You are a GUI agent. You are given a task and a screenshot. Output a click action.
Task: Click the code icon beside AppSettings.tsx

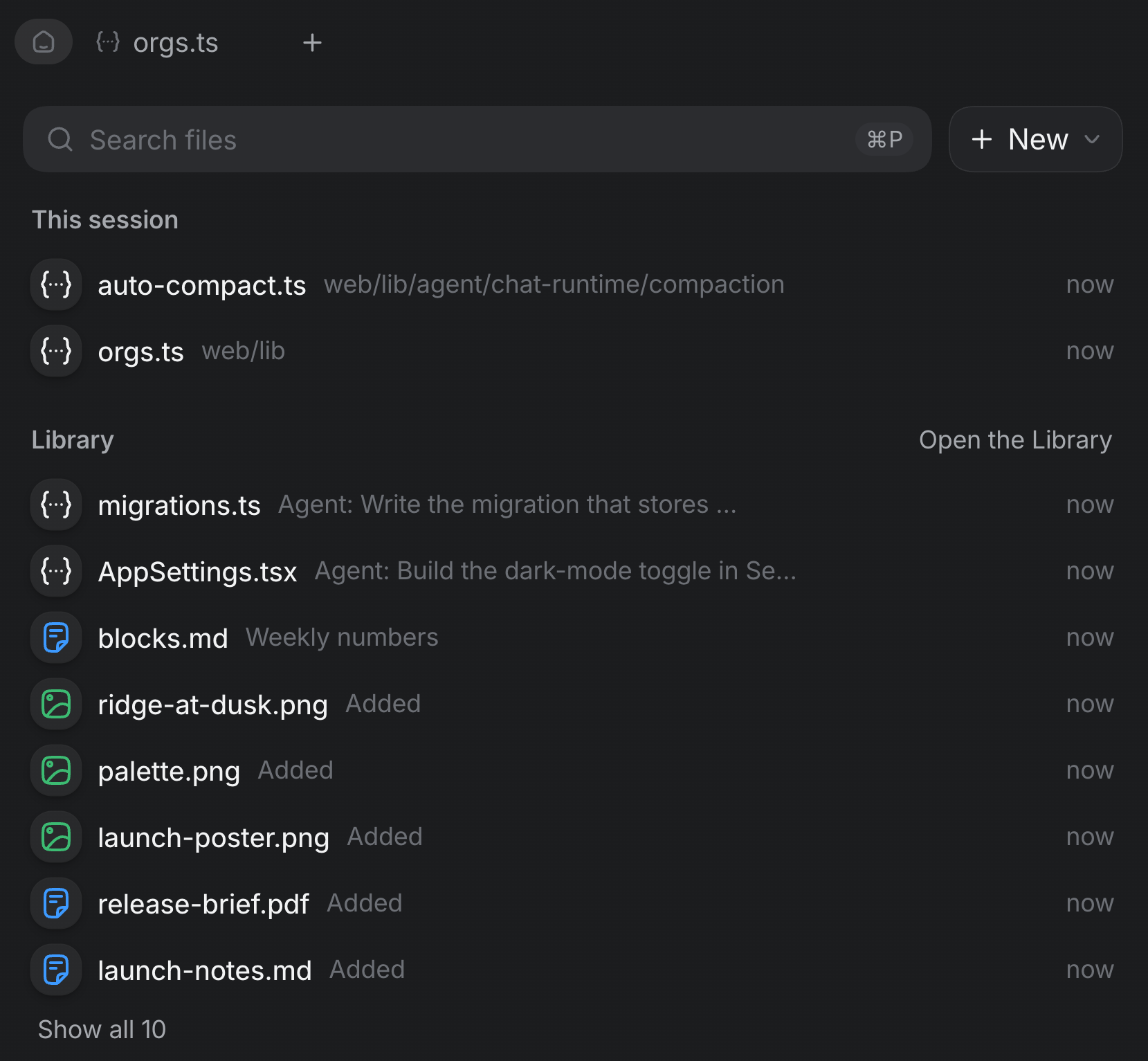[x=56, y=571]
